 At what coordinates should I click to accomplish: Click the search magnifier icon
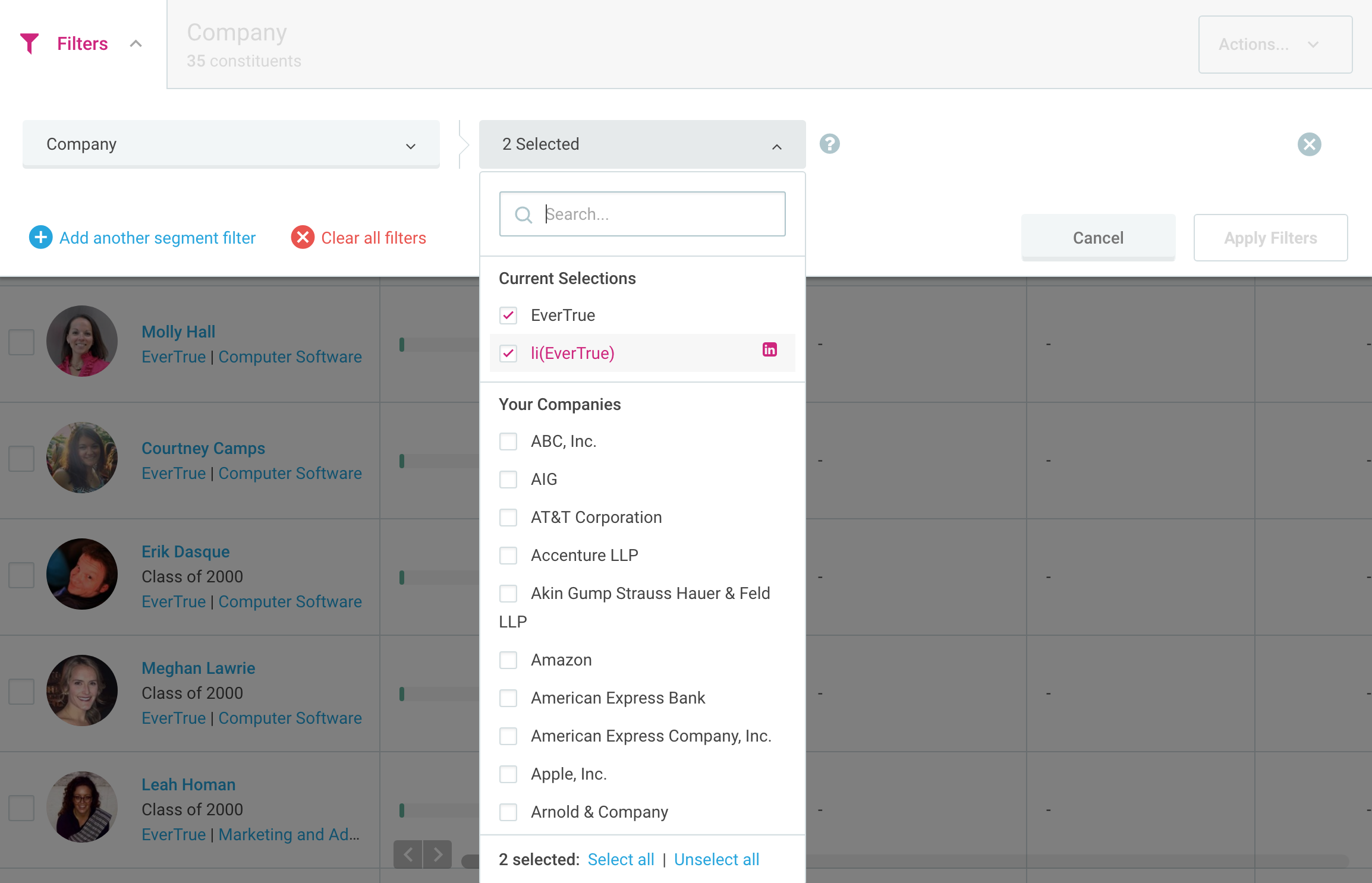[523, 215]
